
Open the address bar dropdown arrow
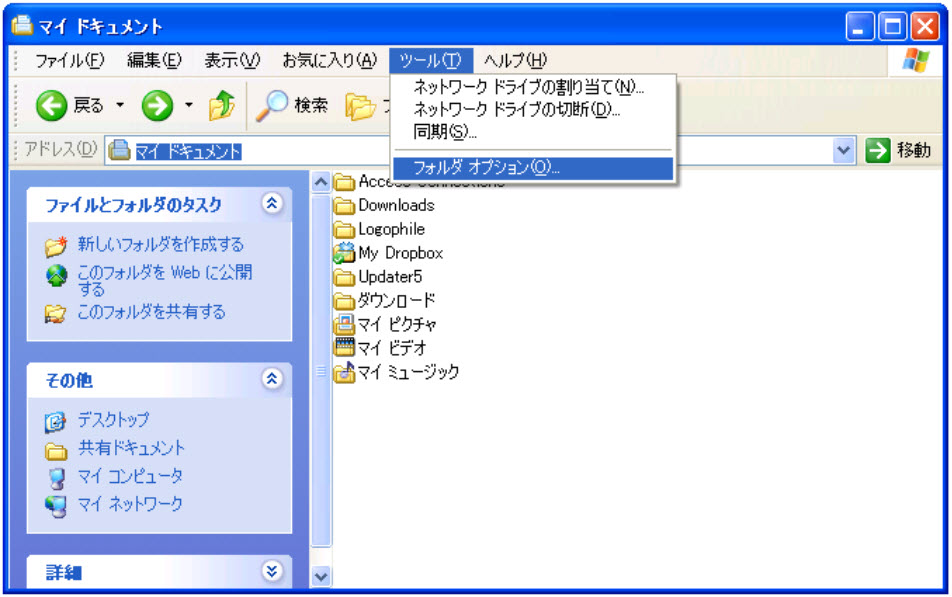coord(845,151)
